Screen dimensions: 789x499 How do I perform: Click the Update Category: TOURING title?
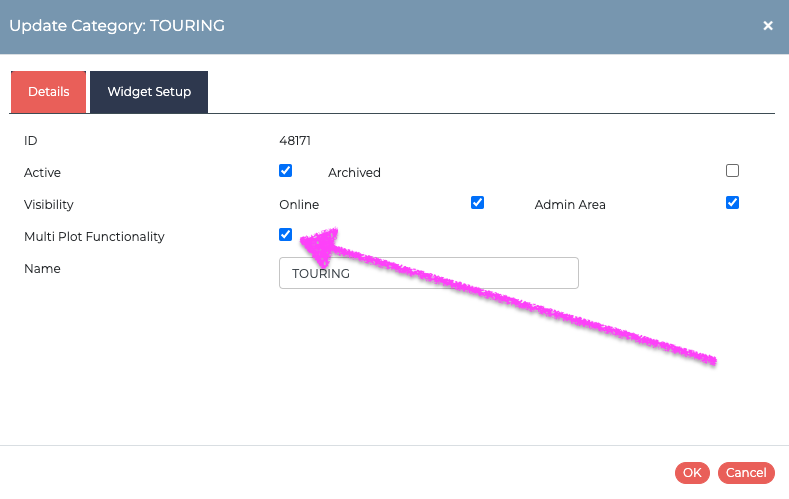point(117,26)
